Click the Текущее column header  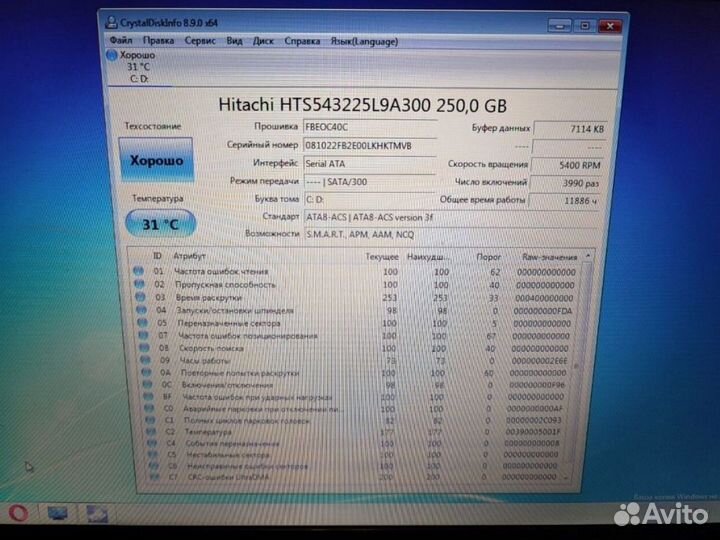tap(382, 257)
